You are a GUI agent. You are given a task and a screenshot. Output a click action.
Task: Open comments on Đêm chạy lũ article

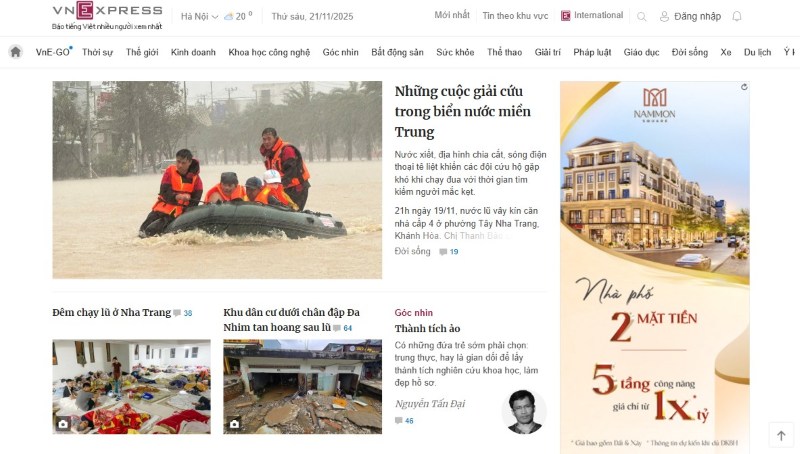click(x=183, y=313)
